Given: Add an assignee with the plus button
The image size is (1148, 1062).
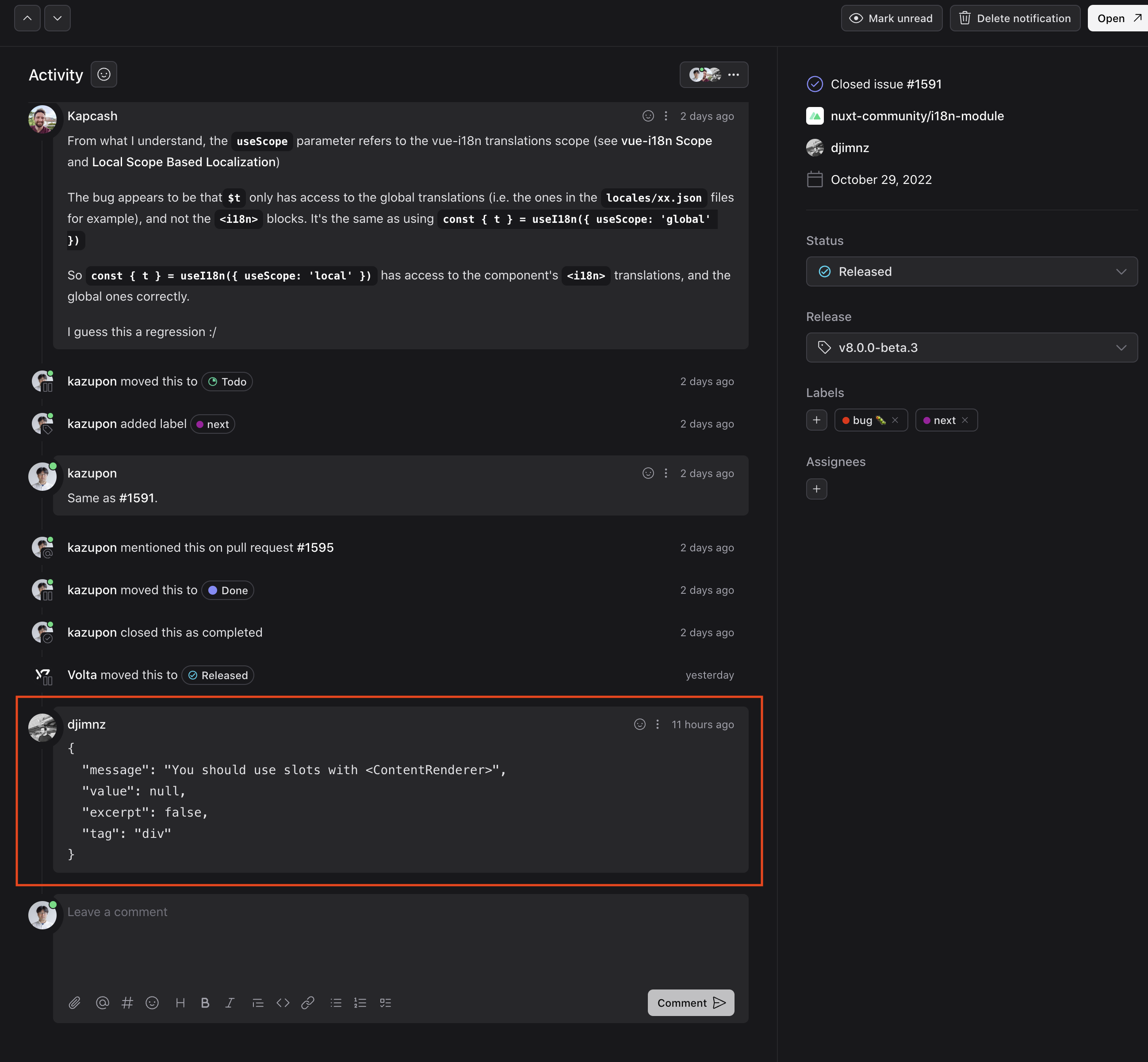Looking at the screenshot, I should [816, 489].
